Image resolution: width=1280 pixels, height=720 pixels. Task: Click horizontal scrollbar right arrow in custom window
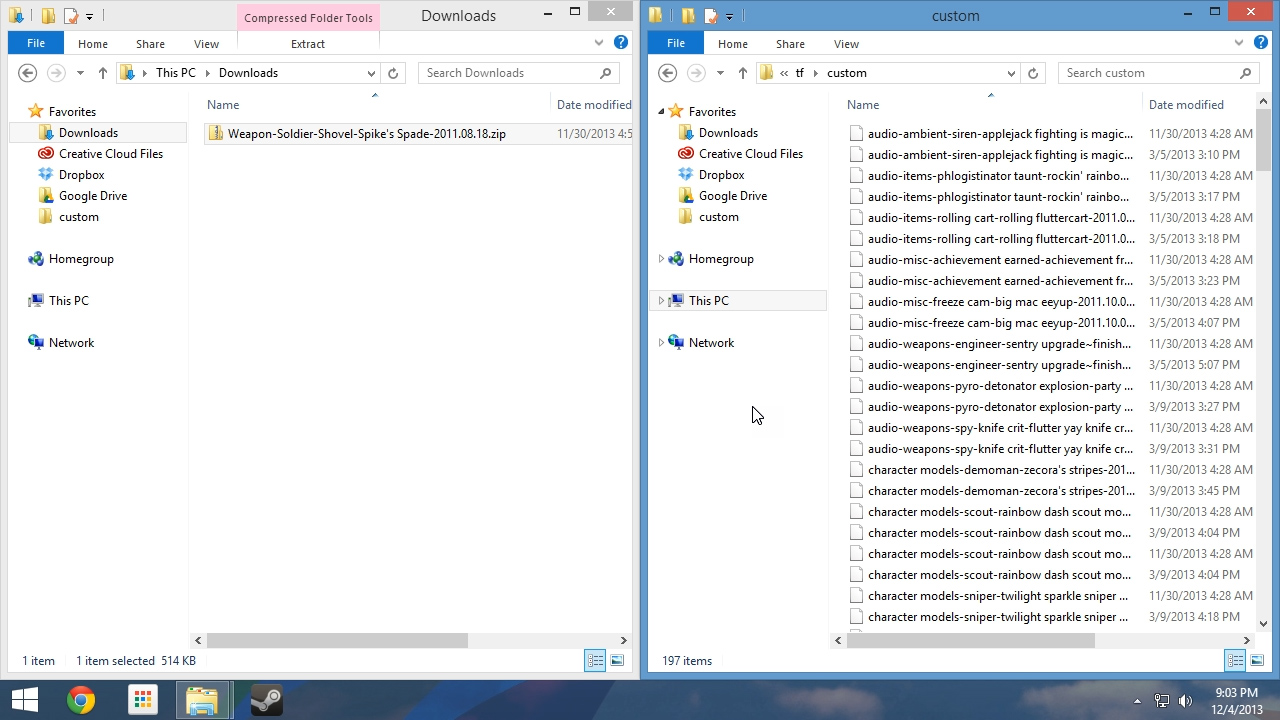point(1247,640)
